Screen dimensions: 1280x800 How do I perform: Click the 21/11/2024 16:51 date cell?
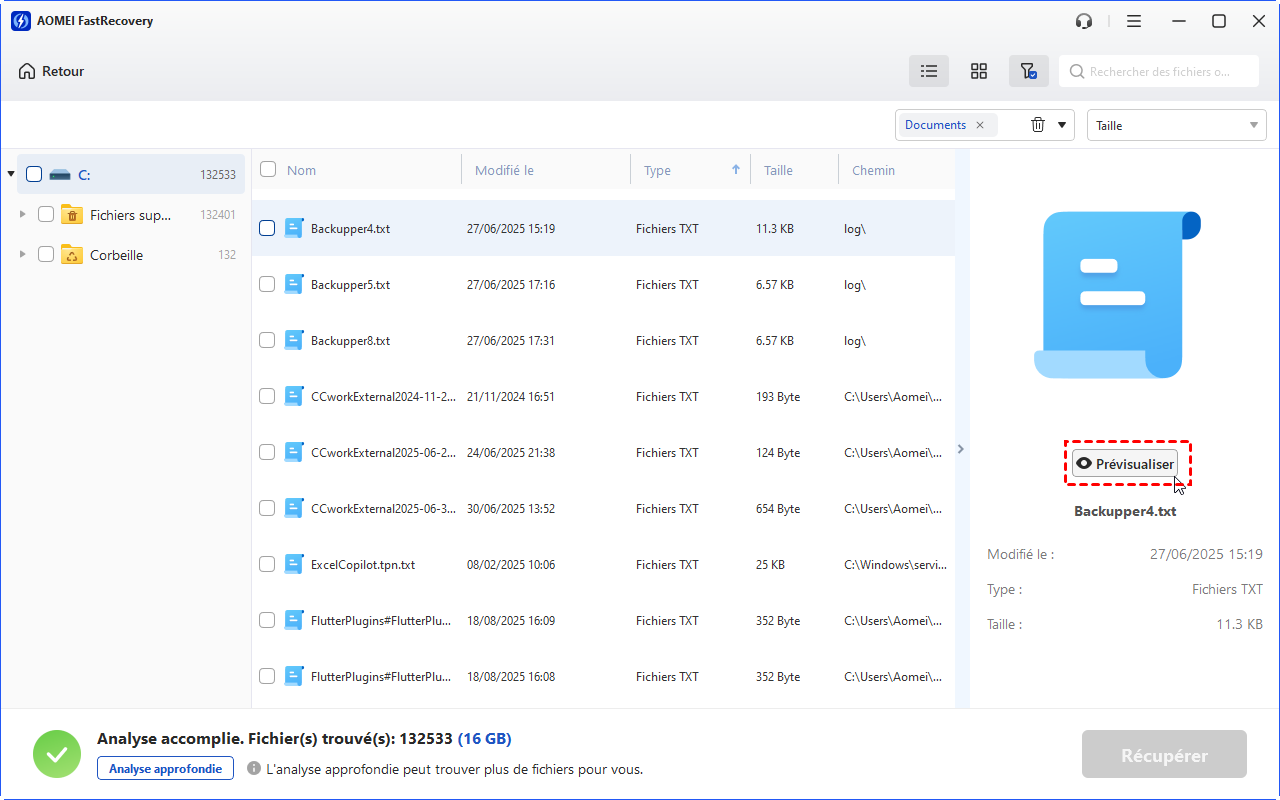point(511,397)
